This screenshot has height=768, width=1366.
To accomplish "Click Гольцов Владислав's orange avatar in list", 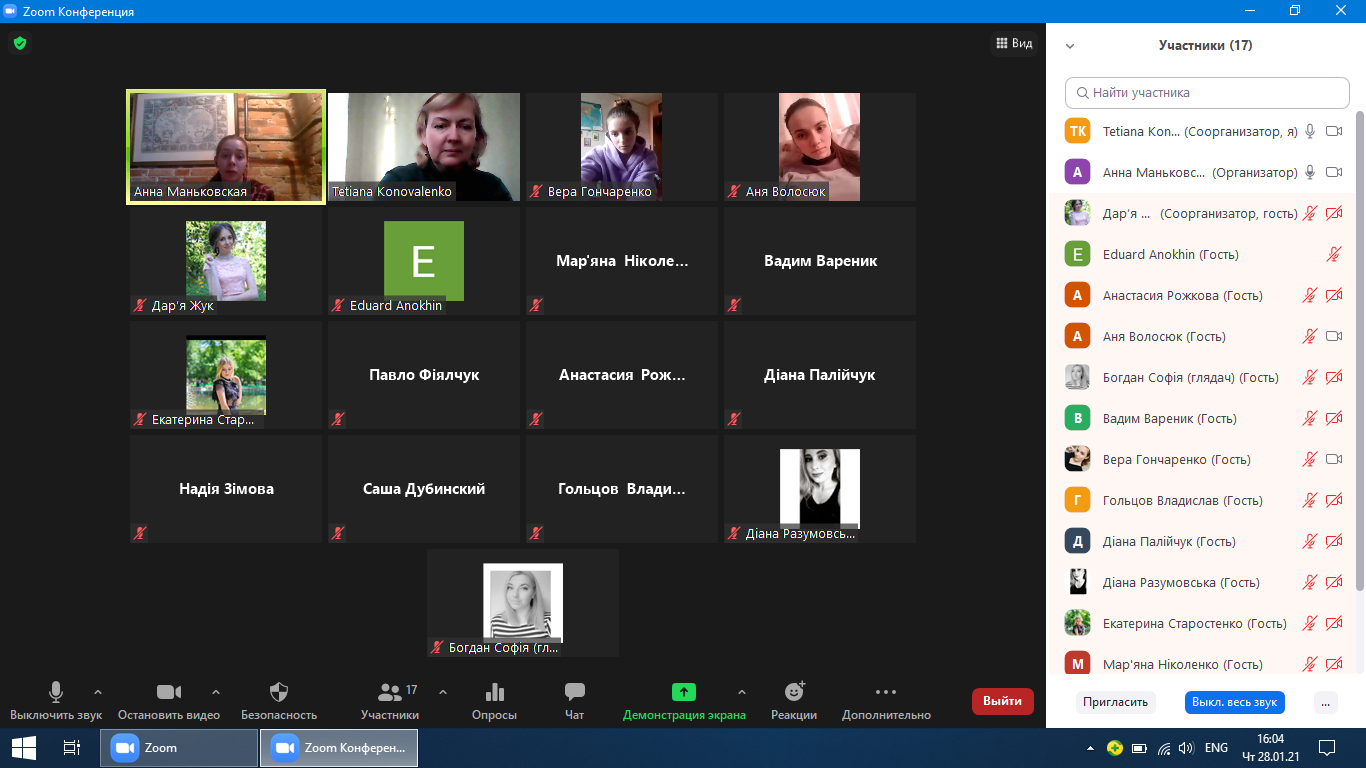I will 1077,500.
